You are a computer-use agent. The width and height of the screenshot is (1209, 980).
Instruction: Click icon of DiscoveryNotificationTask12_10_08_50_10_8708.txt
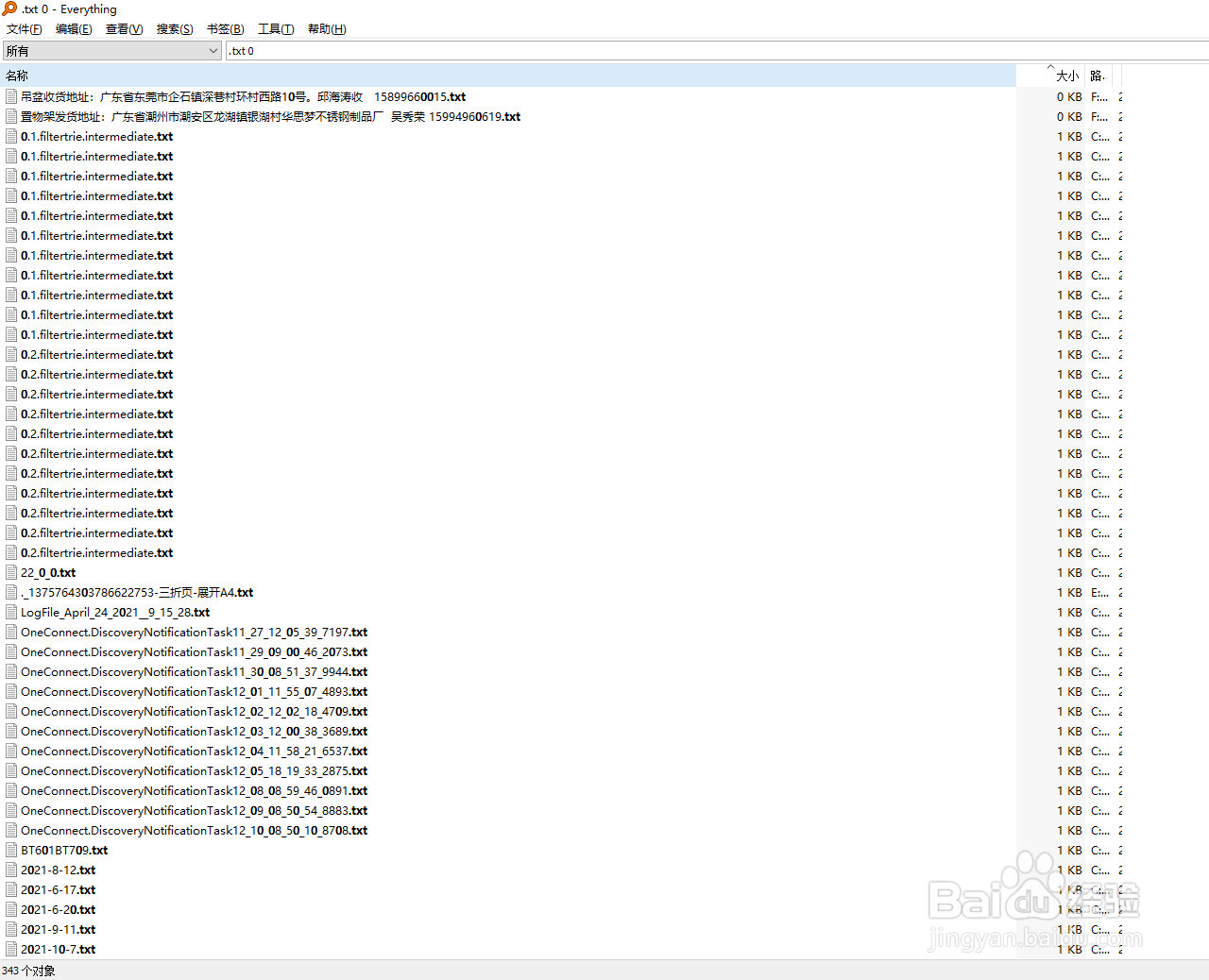(11, 831)
